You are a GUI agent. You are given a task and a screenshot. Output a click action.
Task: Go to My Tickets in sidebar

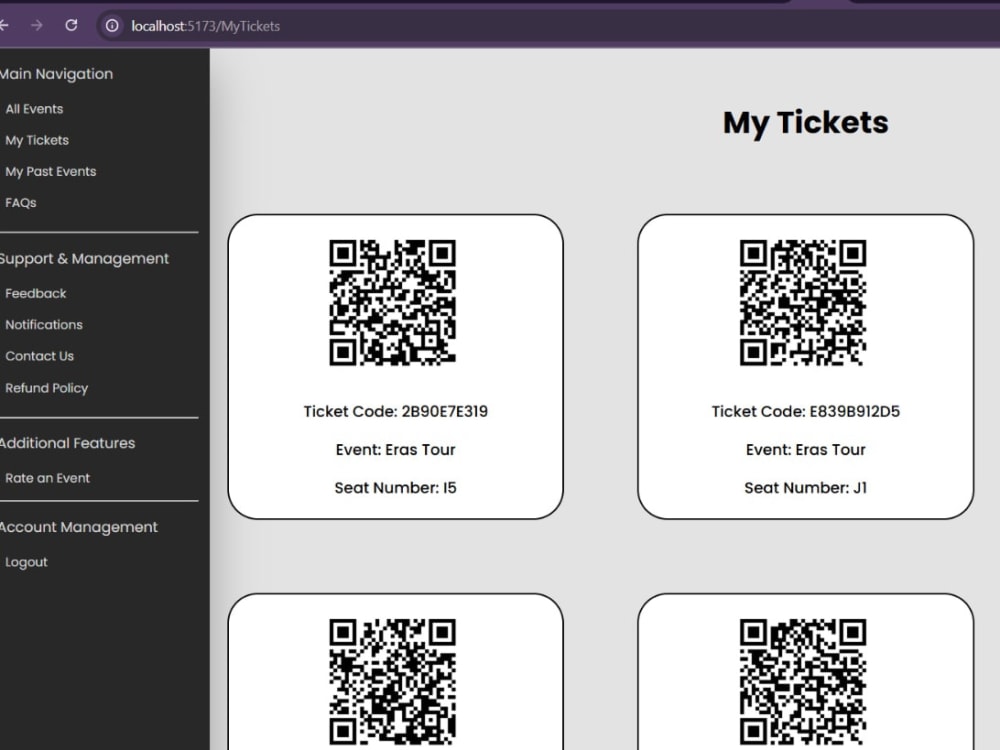(37, 140)
